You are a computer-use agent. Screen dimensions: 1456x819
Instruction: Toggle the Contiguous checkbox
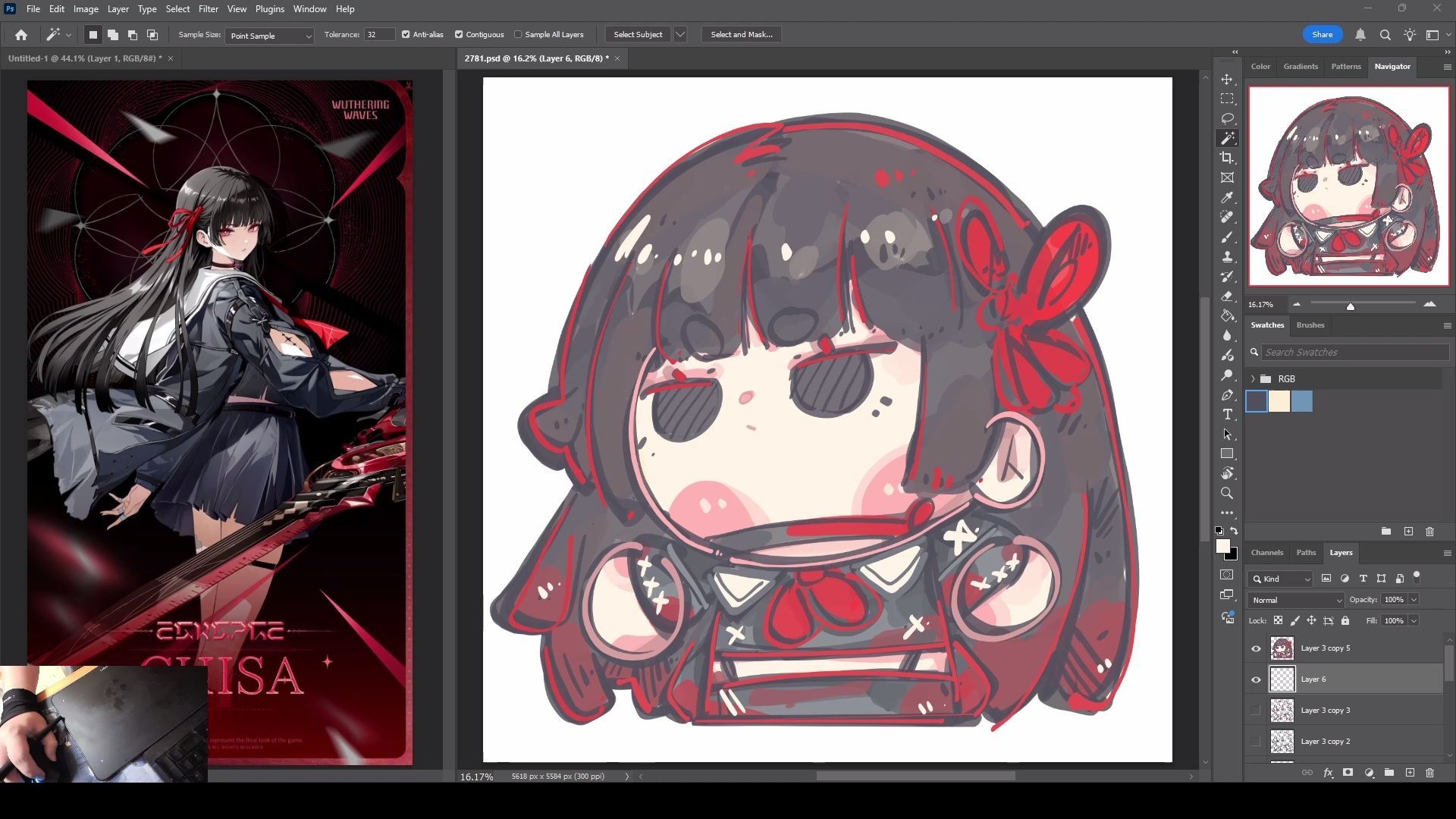click(x=459, y=35)
